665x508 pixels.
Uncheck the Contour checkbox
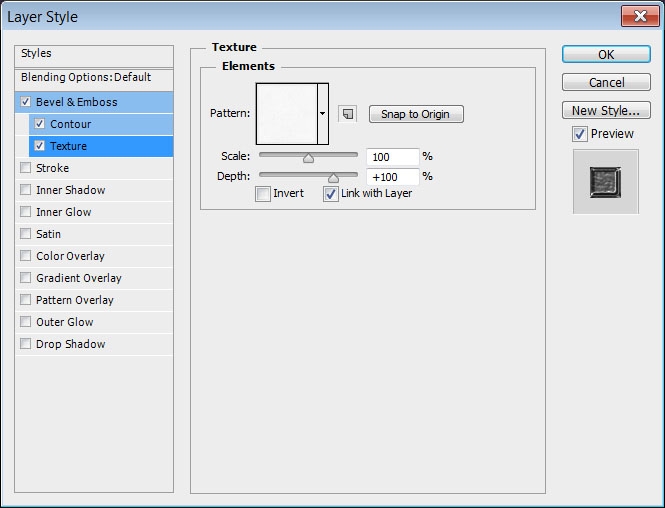click(x=39, y=124)
